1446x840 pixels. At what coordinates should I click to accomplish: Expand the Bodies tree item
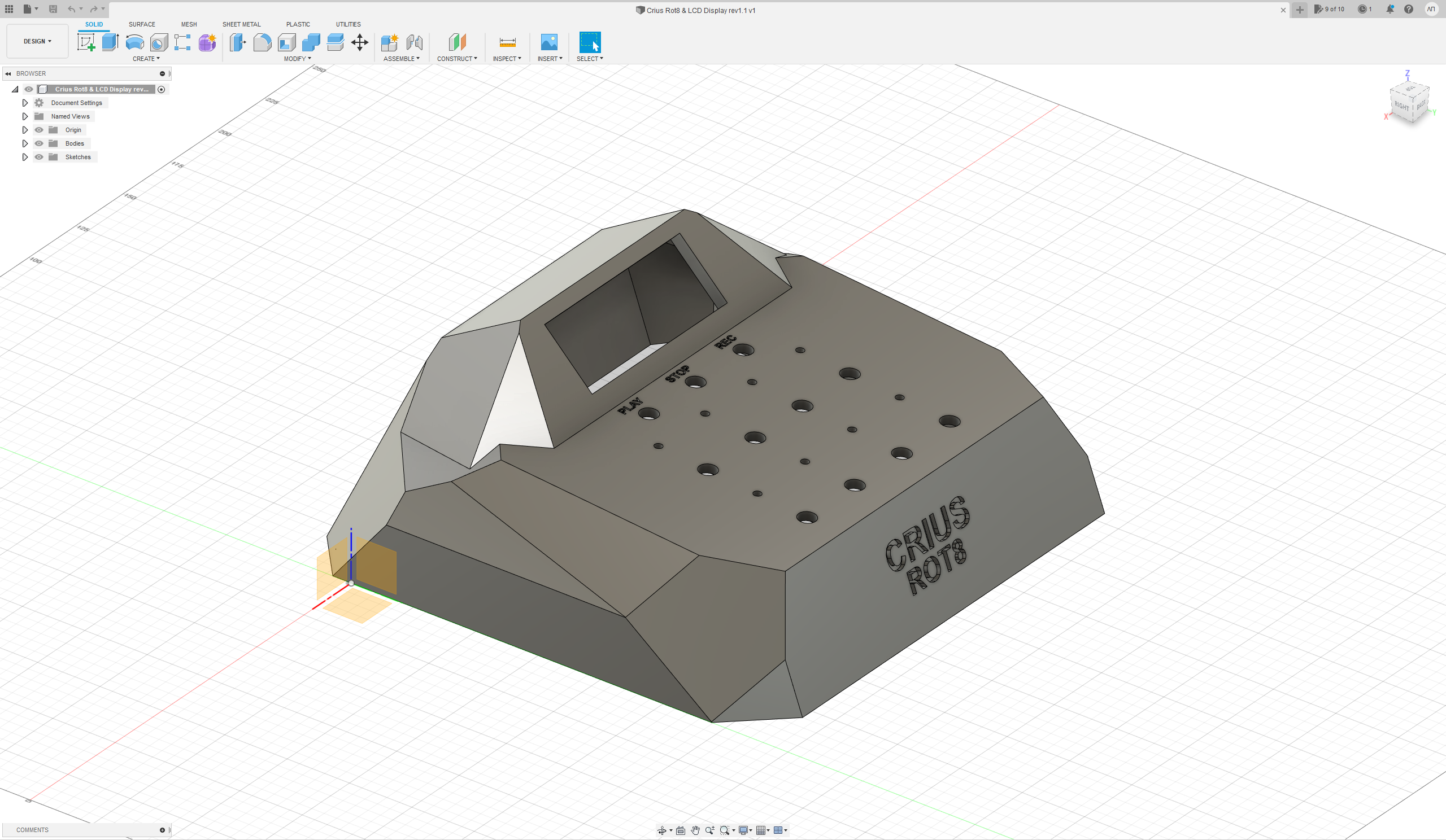tap(25, 143)
